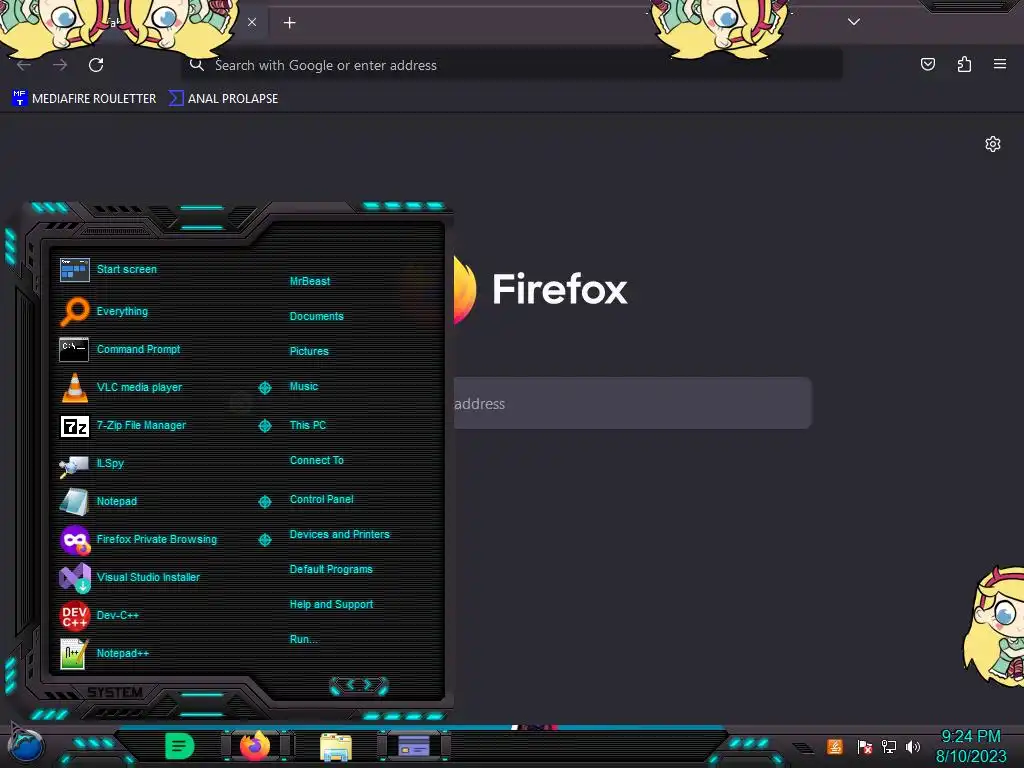
Task: Open the 7-Zip File Manager icon
Action: (x=74, y=426)
